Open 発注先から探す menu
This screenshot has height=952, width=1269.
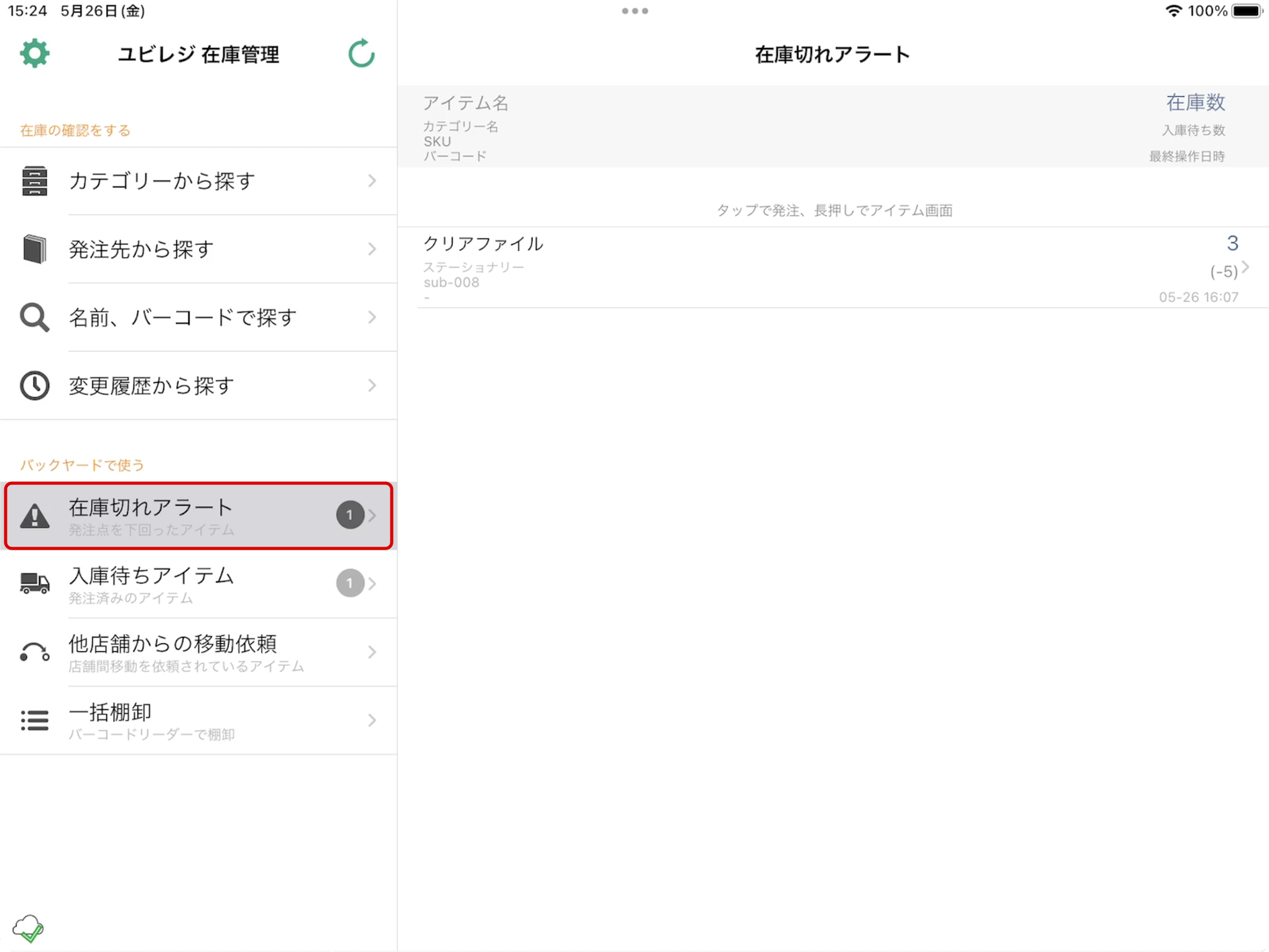[198, 249]
